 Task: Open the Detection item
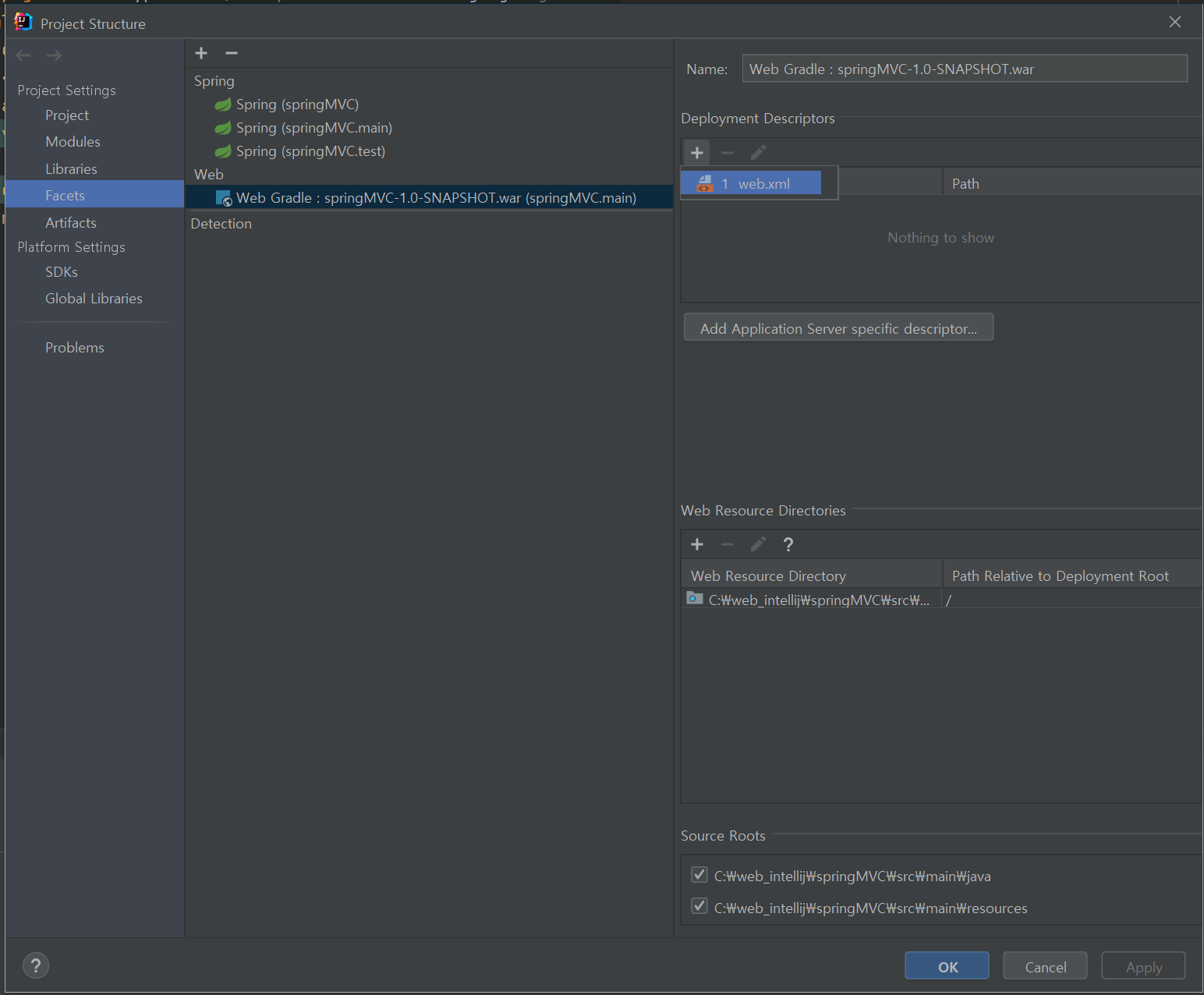tap(221, 224)
